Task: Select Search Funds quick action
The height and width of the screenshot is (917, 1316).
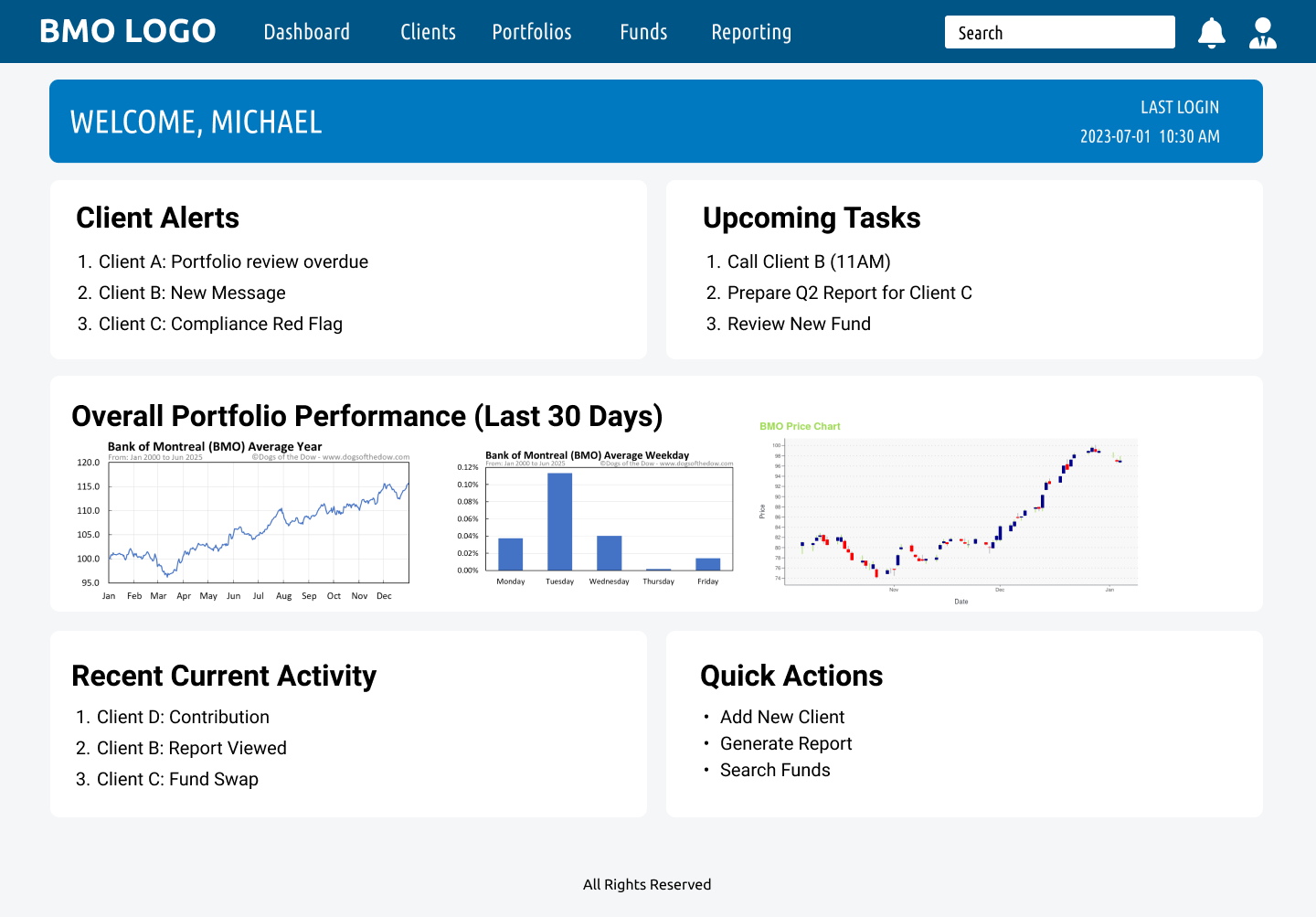Action: 775,770
